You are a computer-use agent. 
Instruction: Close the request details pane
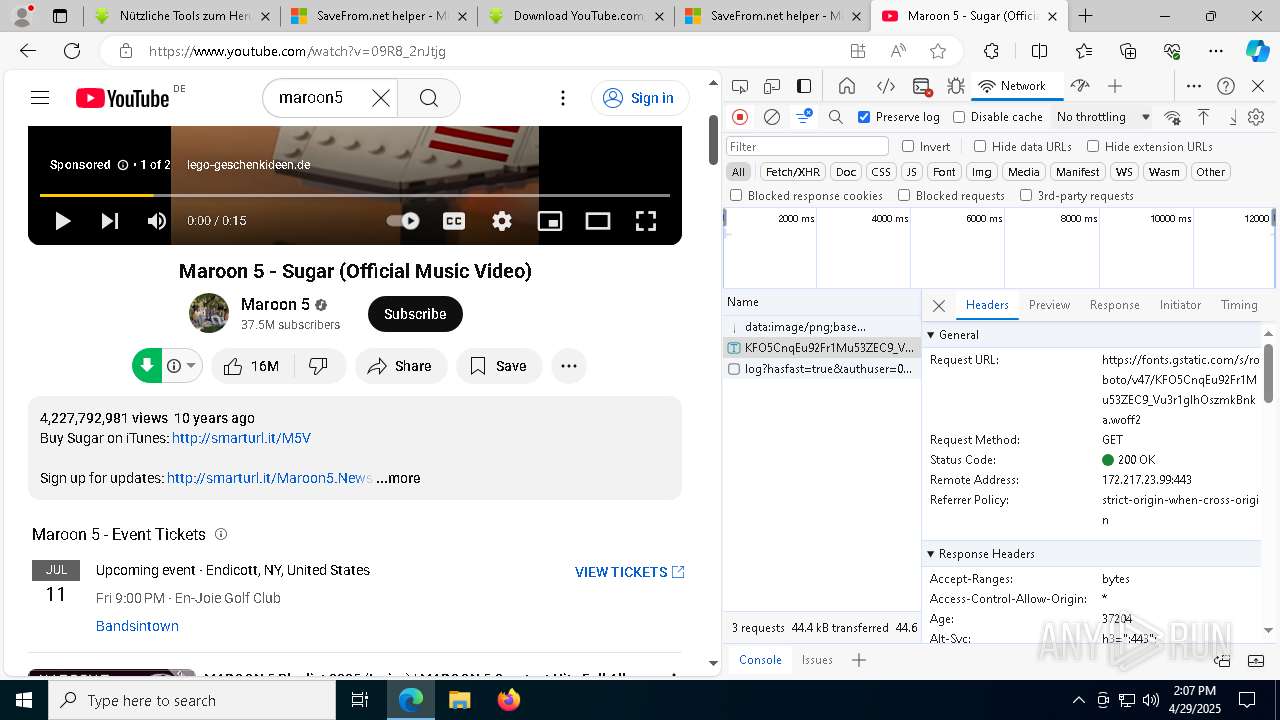[x=938, y=305]
